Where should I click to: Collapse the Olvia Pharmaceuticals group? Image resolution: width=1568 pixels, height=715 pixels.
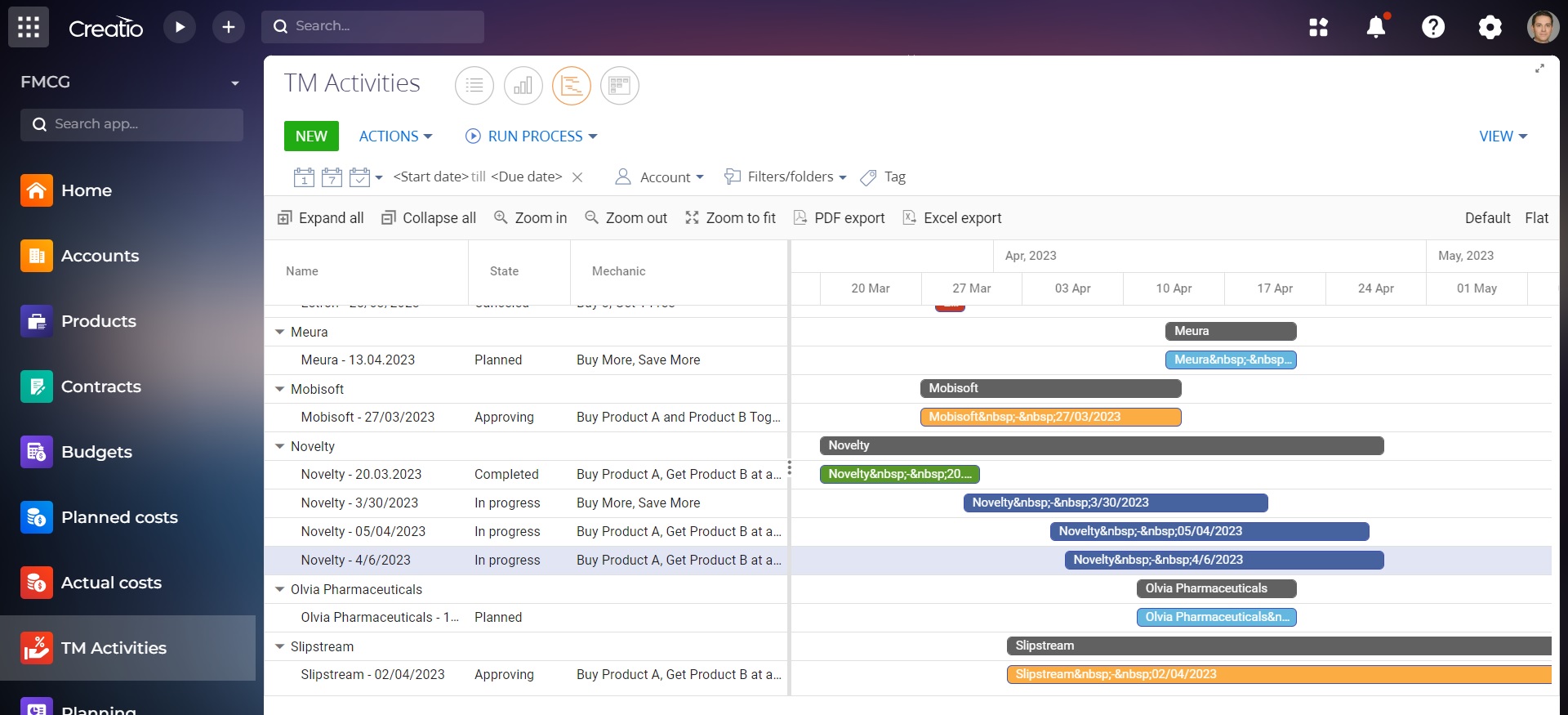click(280, 589)
